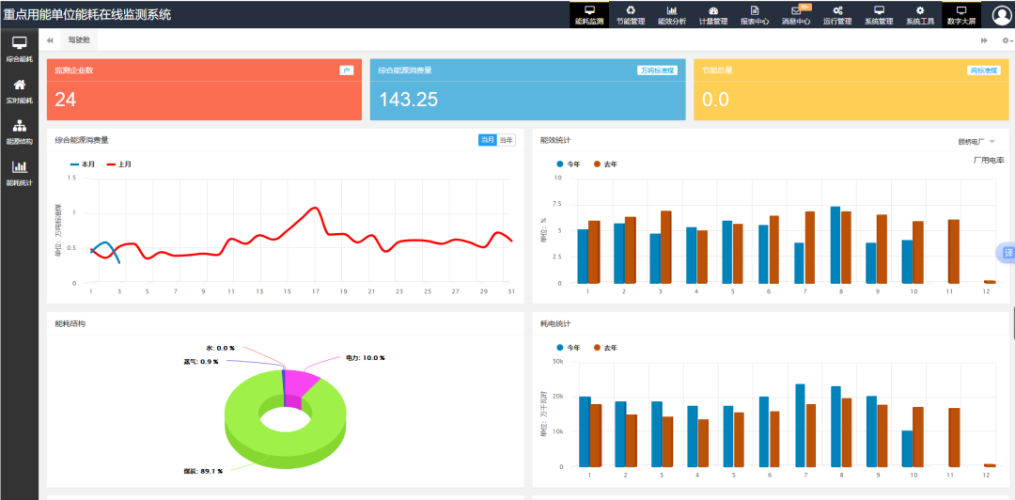This screenshot has height=500, width=1015.
Task: Expand the power plant selector dropdown
Action: pos(976,141)
